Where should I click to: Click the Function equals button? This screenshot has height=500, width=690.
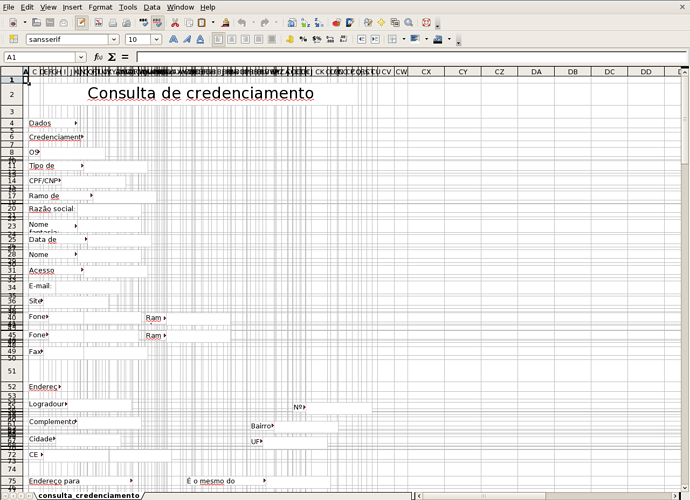point(125,57)
